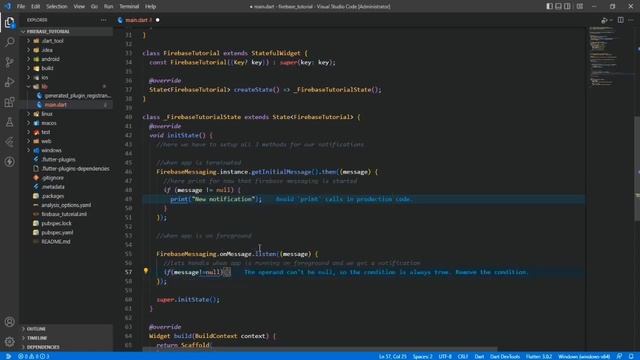Screen dimensions: 640x360
Task: Open Run and Debug view
Action: coord(9,82)
